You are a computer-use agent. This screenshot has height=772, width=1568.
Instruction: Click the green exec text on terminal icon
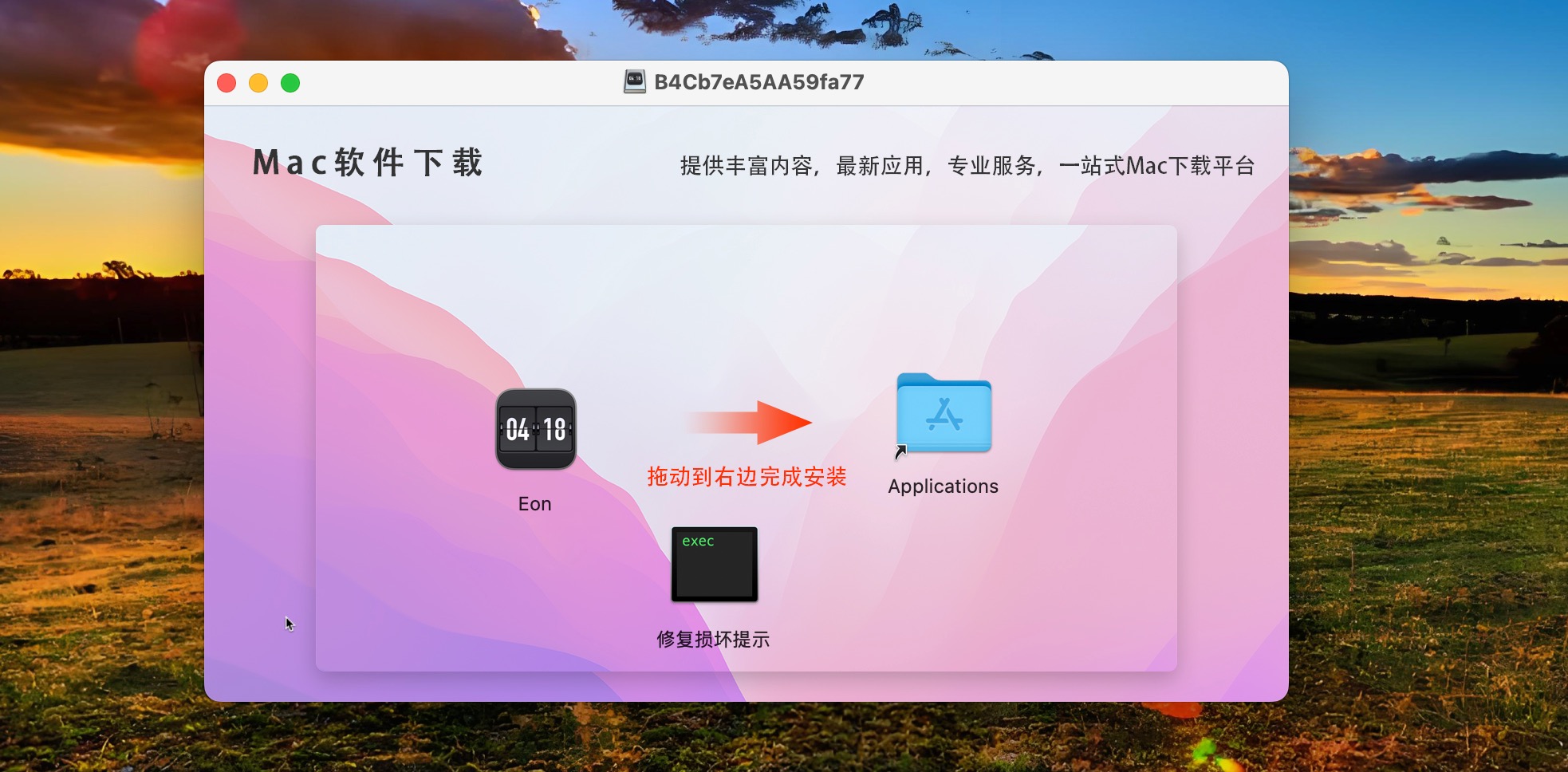tap(698, 541)
